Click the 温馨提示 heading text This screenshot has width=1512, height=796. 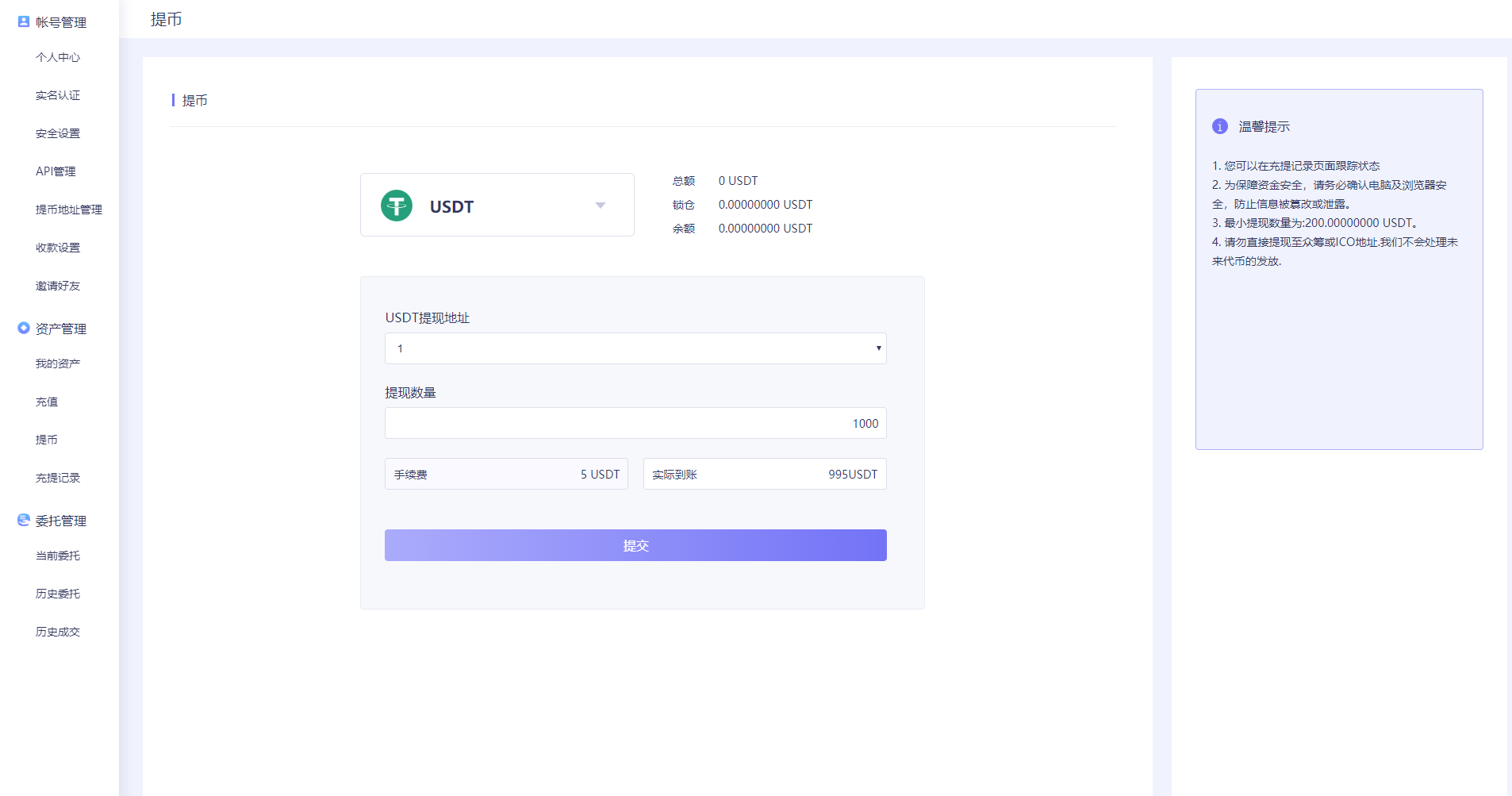[1264, 126]
